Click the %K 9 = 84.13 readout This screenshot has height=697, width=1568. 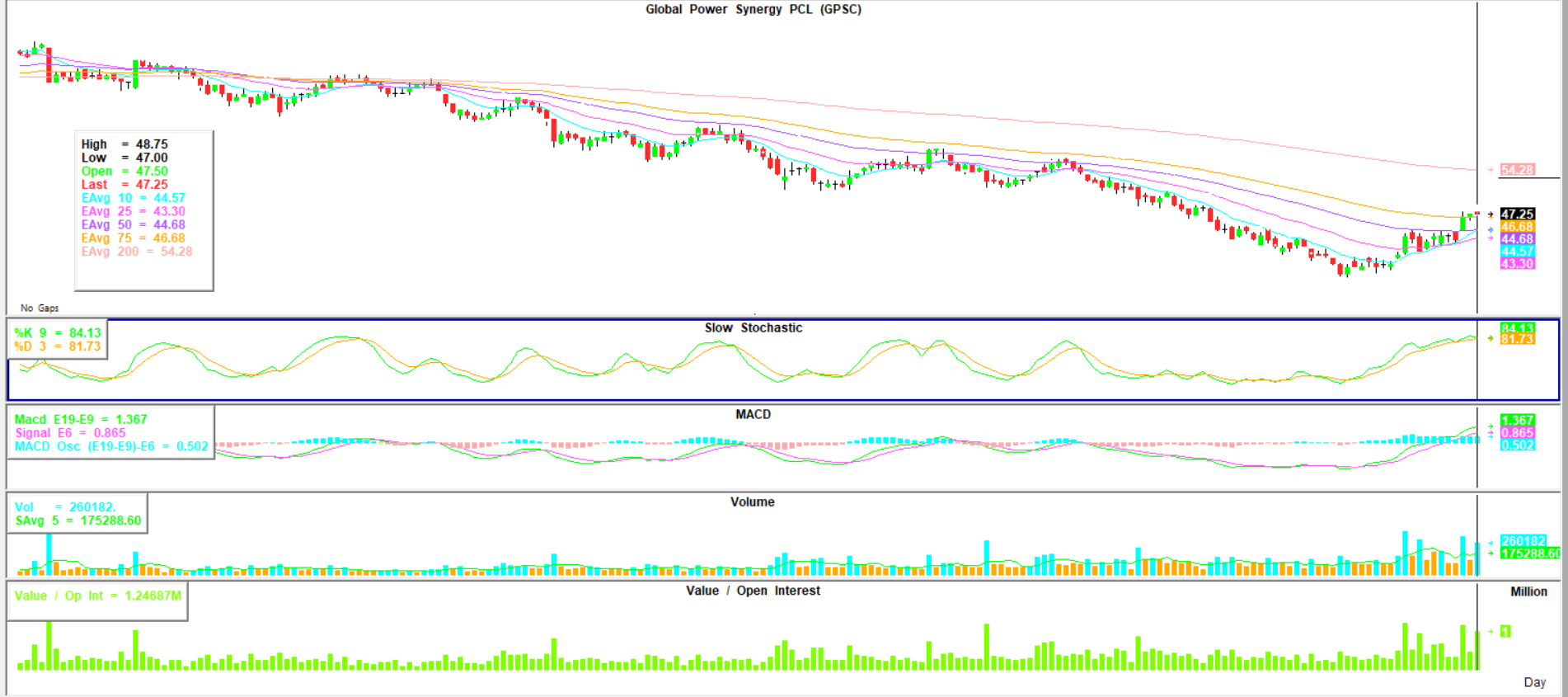[x=58, y=333]
